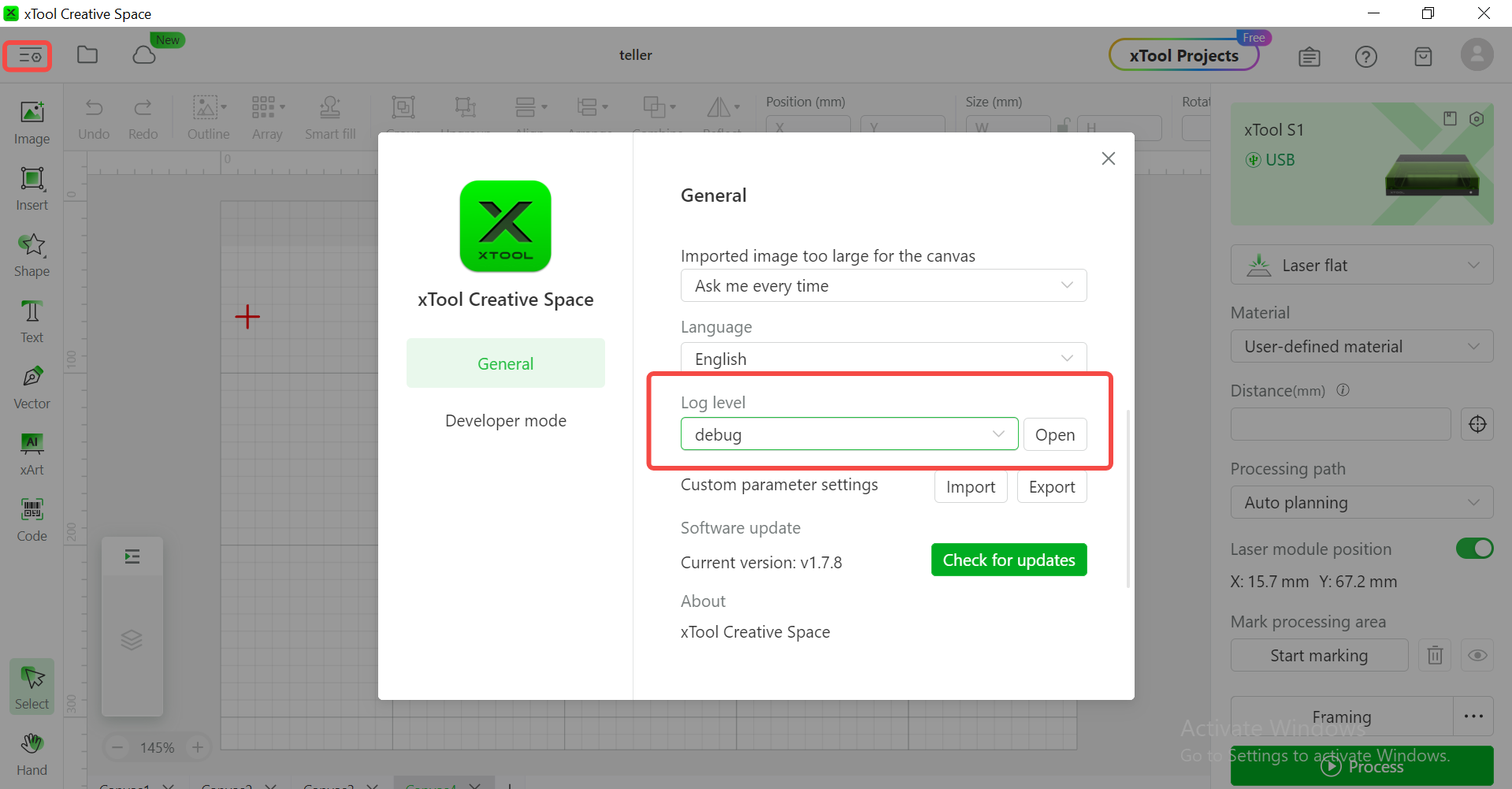This screenshot has width=1512, height=789.
Task: Select the Image tool in sidebar
Action: [32, 124]
